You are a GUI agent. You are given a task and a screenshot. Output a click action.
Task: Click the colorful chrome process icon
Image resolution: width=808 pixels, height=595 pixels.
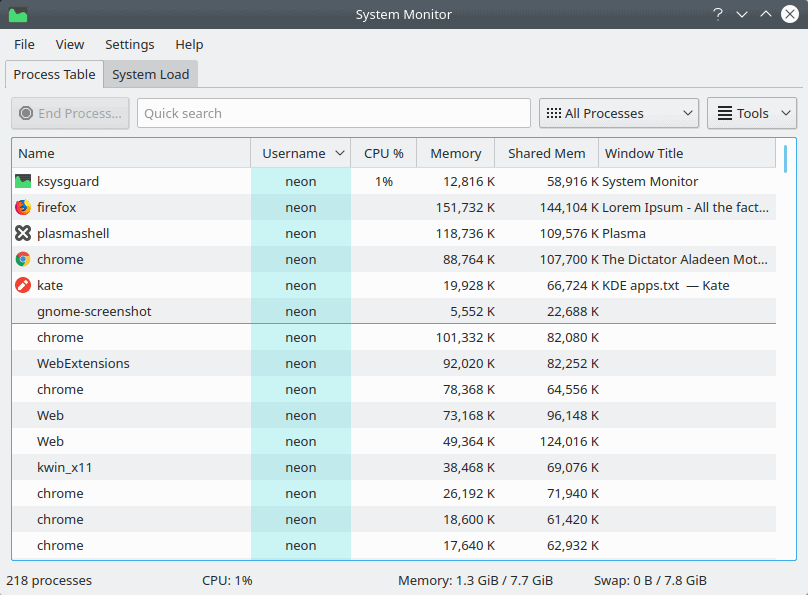click(23, 259)
